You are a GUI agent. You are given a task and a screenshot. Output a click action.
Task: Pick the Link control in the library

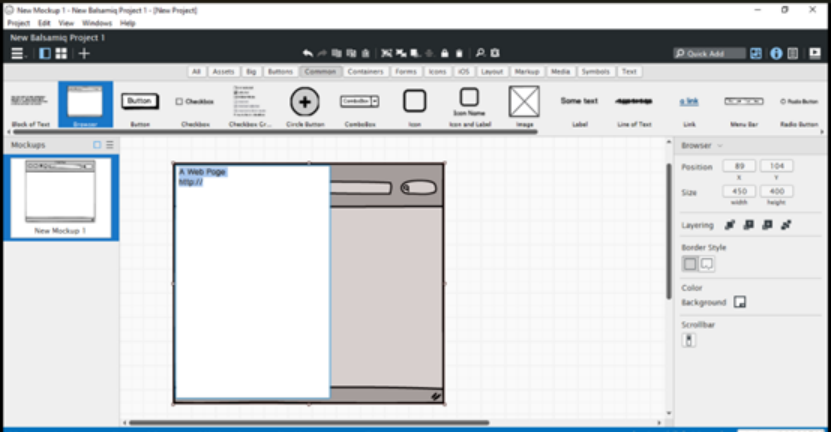click(x=689, y=105)
